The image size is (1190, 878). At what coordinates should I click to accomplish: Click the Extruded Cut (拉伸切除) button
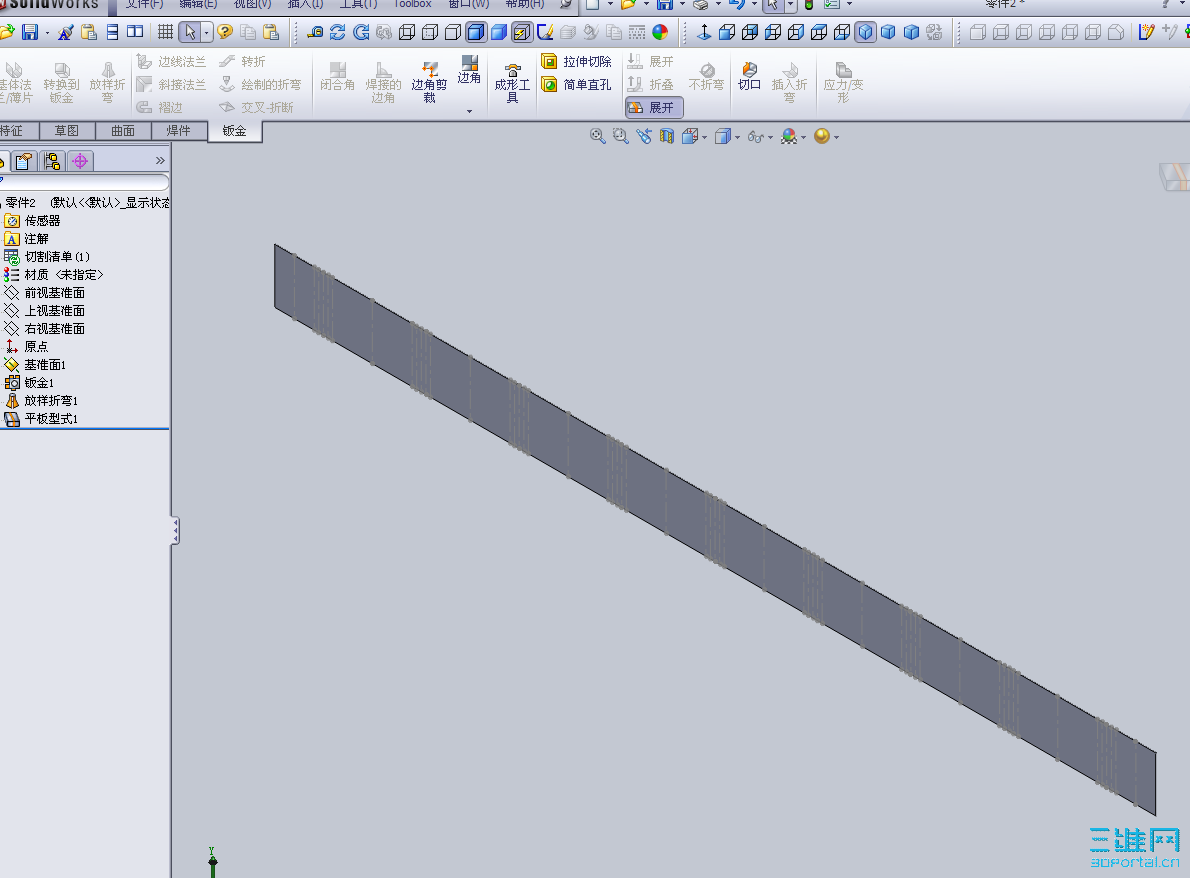click(577, 61)
